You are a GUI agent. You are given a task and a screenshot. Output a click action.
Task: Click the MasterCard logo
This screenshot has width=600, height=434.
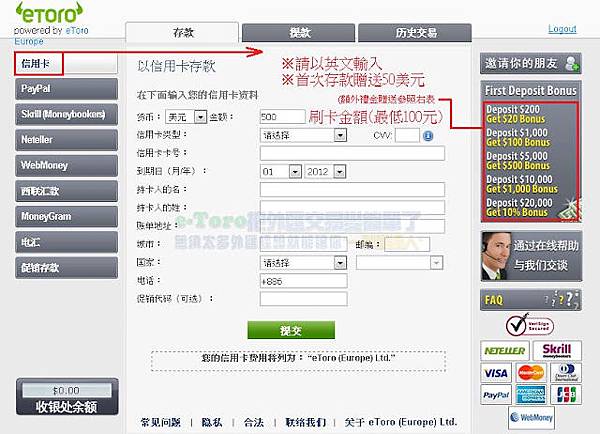point(531,373)
